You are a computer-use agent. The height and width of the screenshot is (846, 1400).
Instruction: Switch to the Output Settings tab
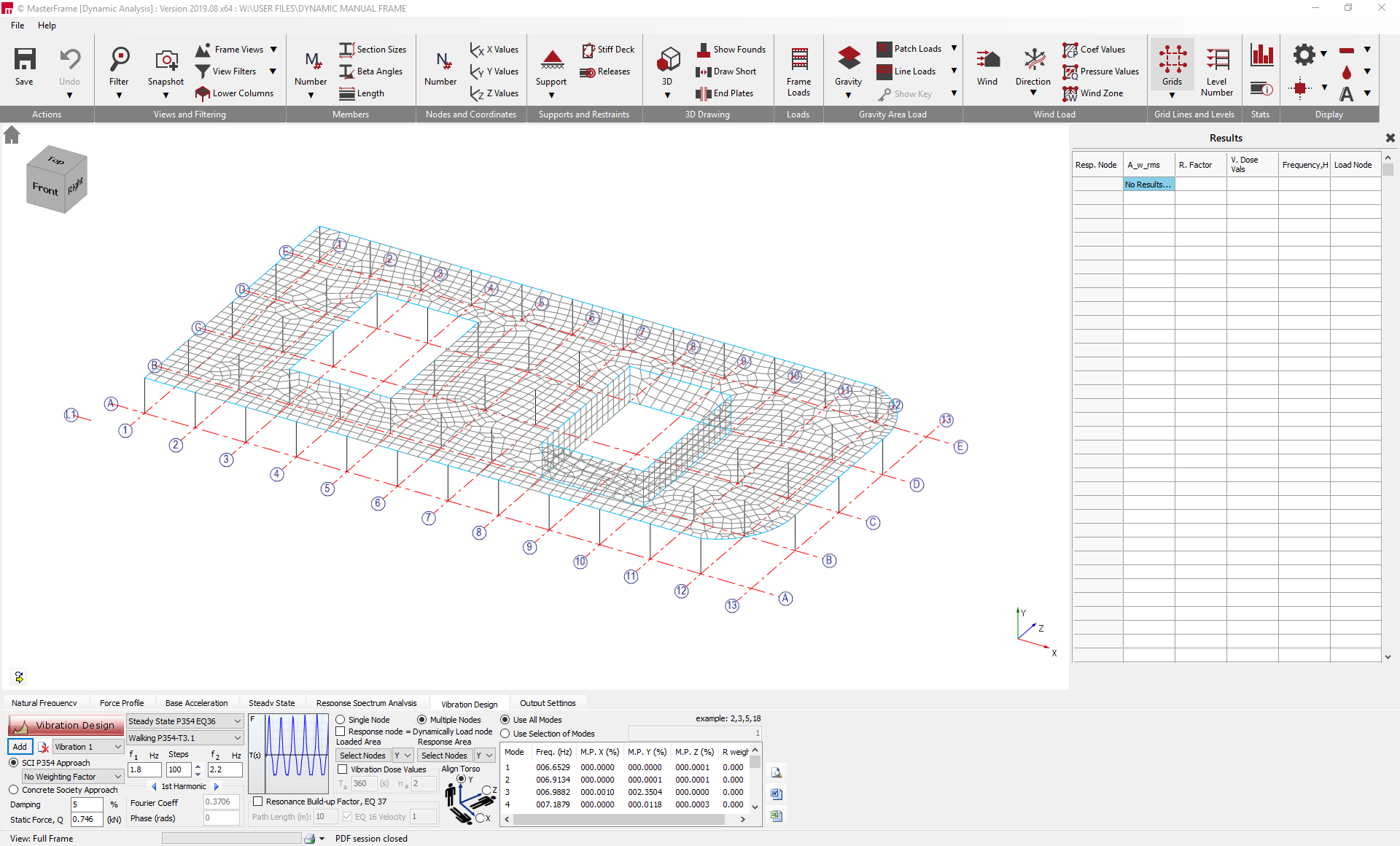point(548,703)
